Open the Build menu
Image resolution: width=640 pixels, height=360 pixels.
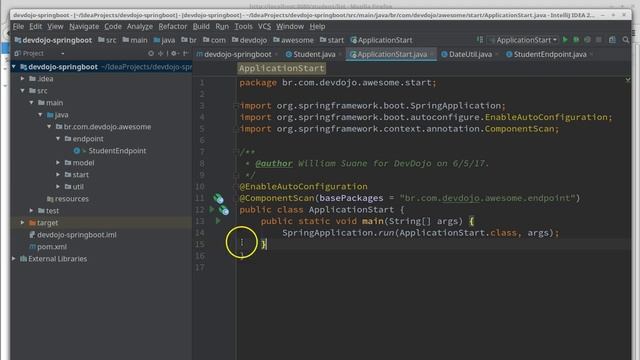tap(201, 27)
